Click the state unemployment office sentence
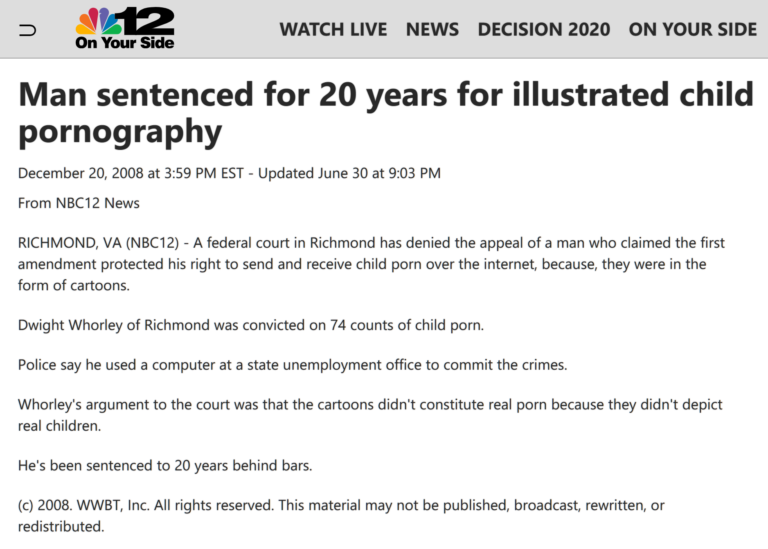The height and width of the screenshot is (549, 768). 292,365
